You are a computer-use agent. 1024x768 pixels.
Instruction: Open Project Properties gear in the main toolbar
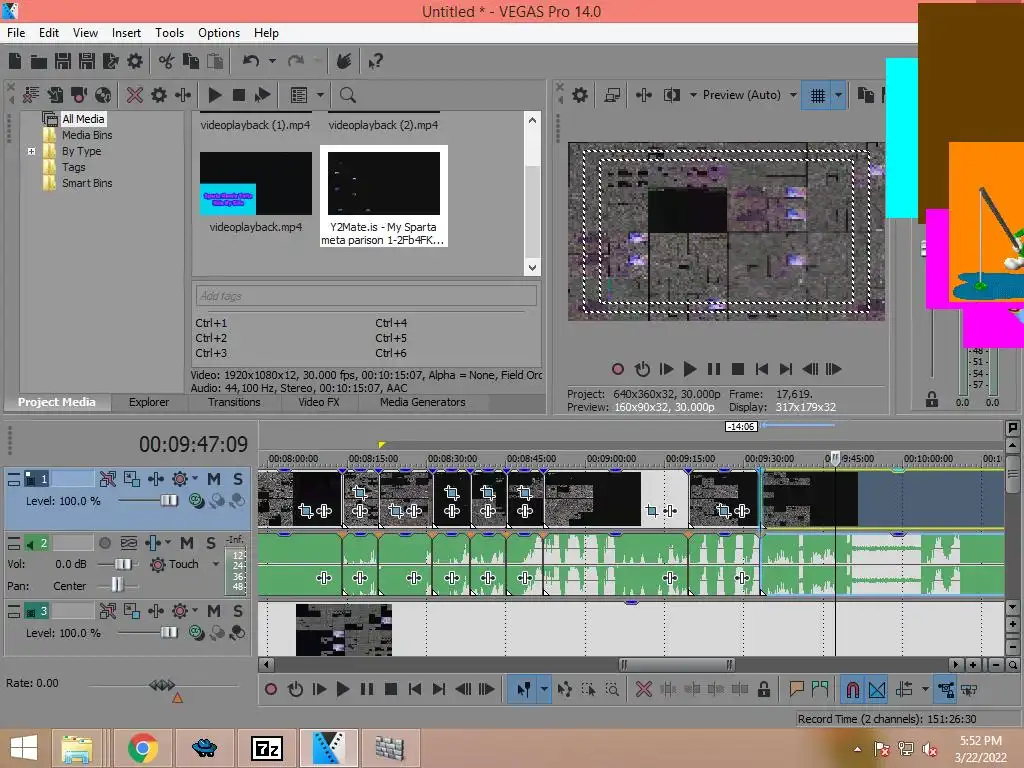pos(135,61)
